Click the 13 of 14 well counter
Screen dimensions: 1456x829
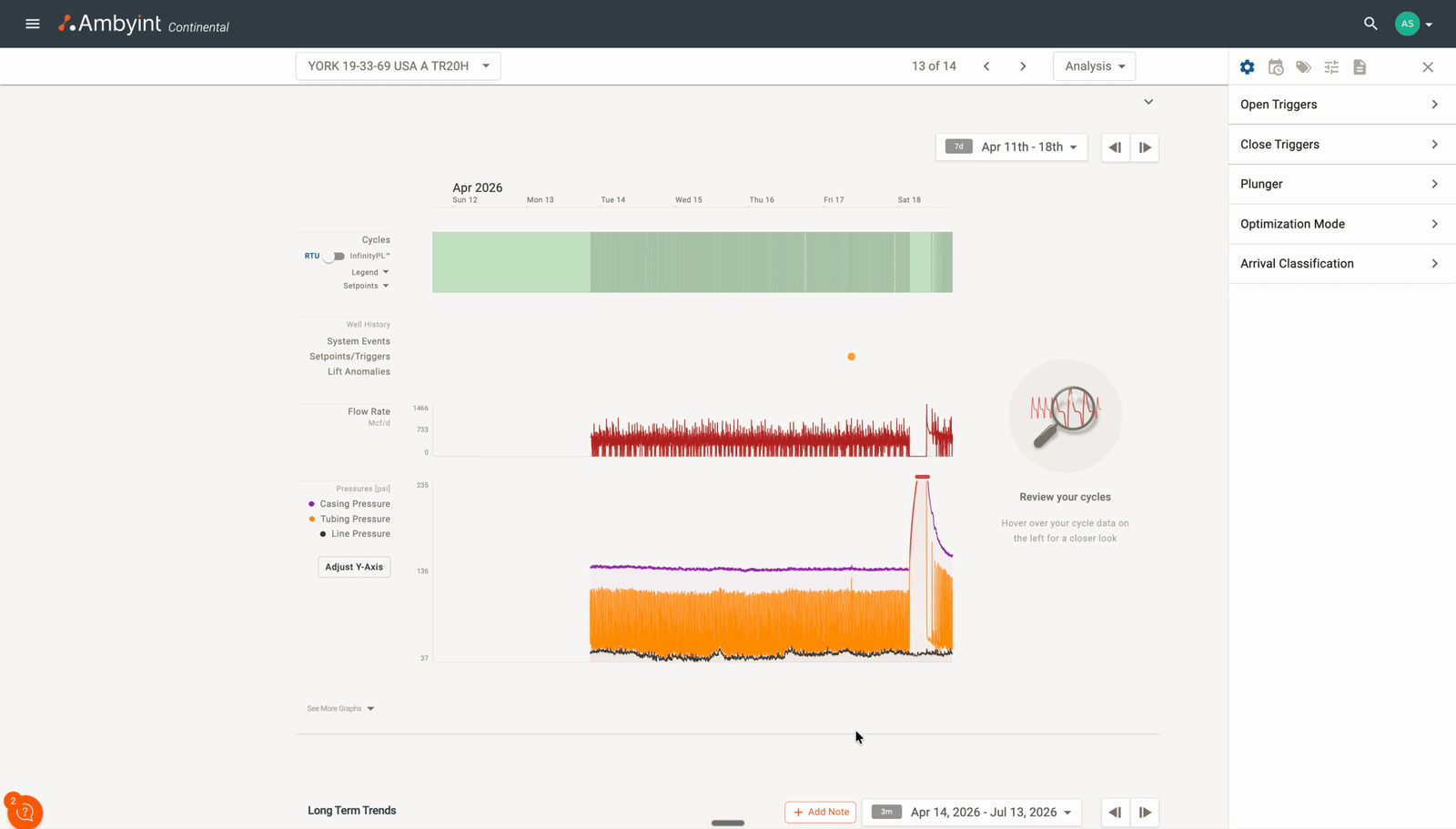(x=934, y=66)
